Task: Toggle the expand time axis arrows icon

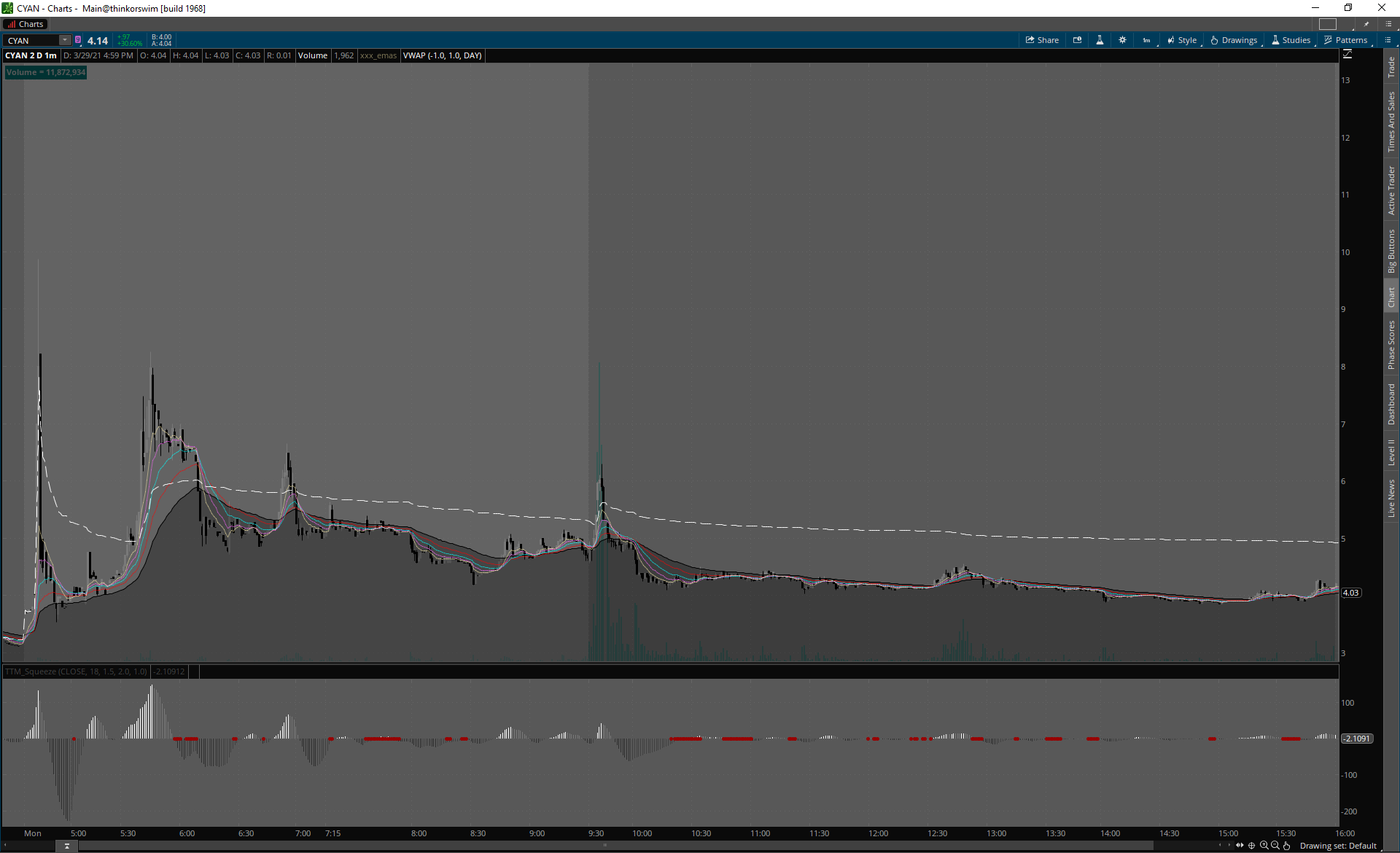Action: (1240, 846)
